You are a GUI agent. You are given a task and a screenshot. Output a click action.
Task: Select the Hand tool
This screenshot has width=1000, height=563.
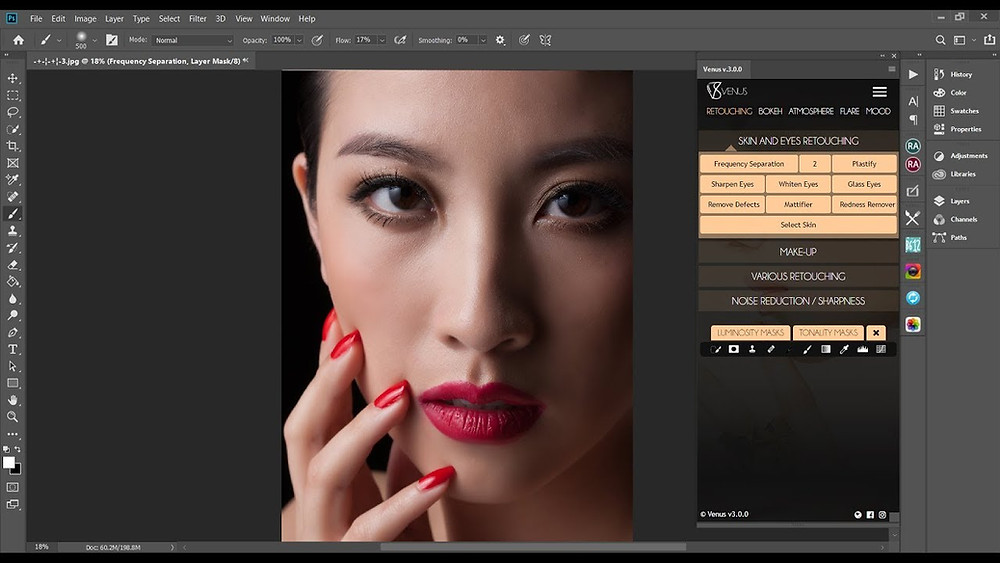pos(13,400)
